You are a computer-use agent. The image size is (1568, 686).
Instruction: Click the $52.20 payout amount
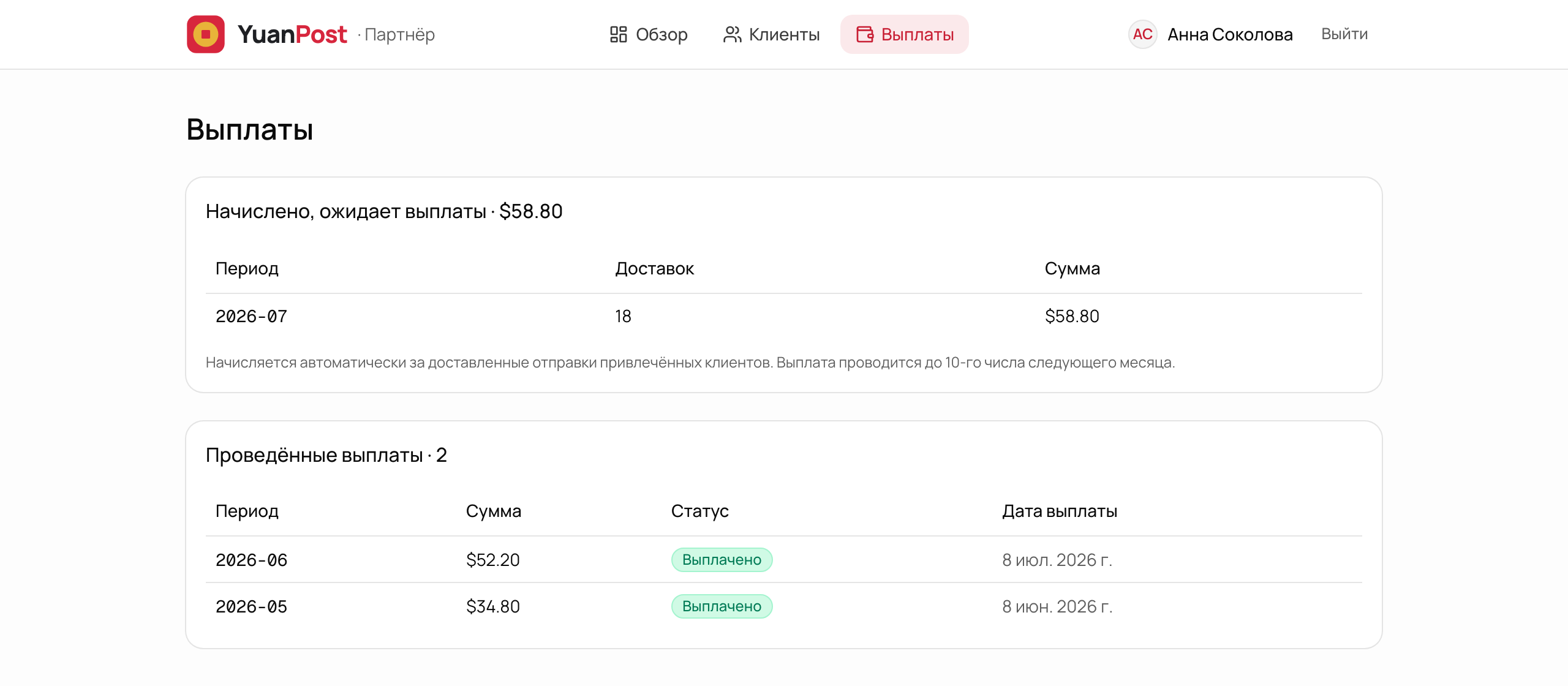point(493,560)
